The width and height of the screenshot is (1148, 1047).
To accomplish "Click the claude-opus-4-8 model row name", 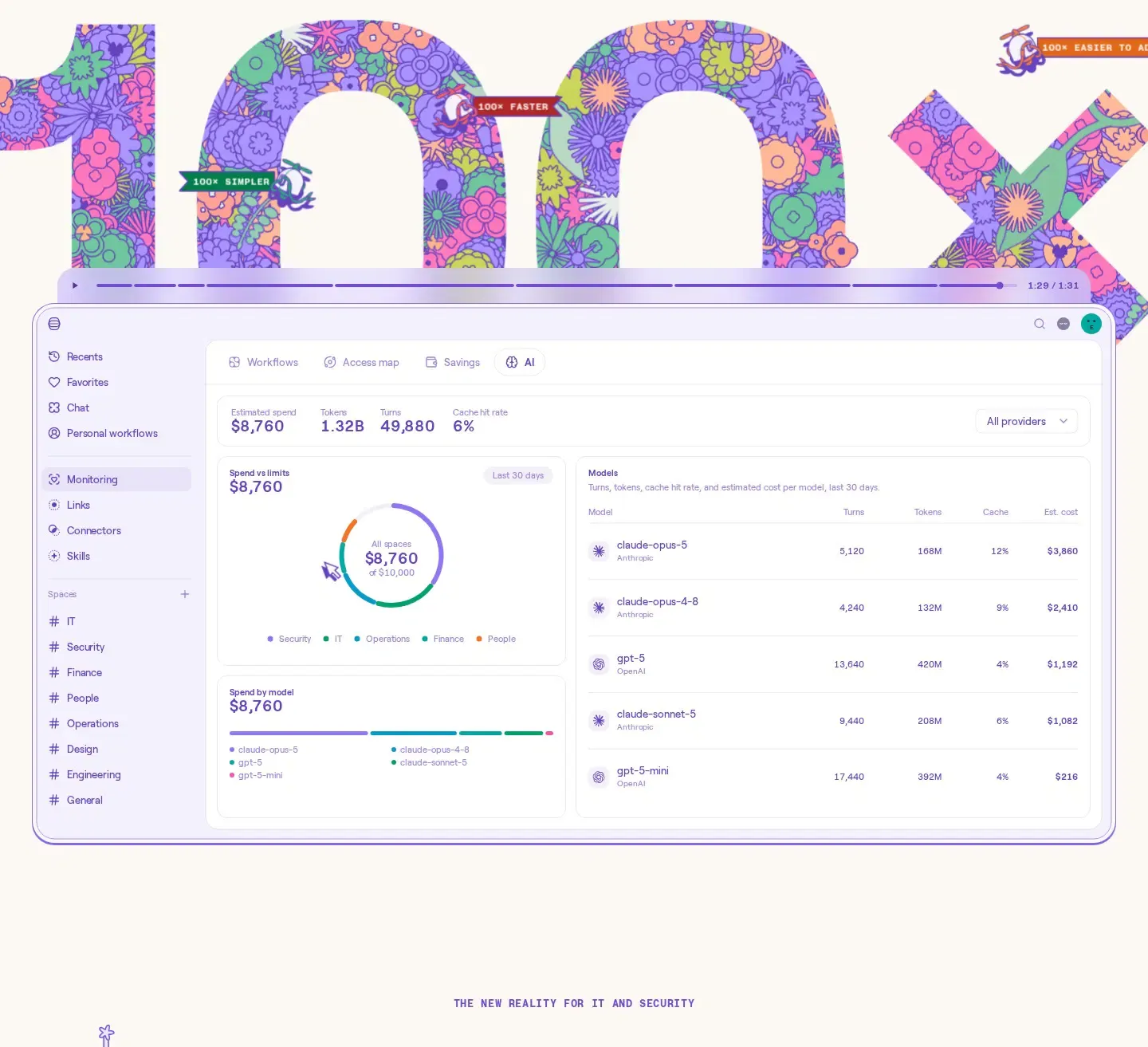I will coord(658,601).
